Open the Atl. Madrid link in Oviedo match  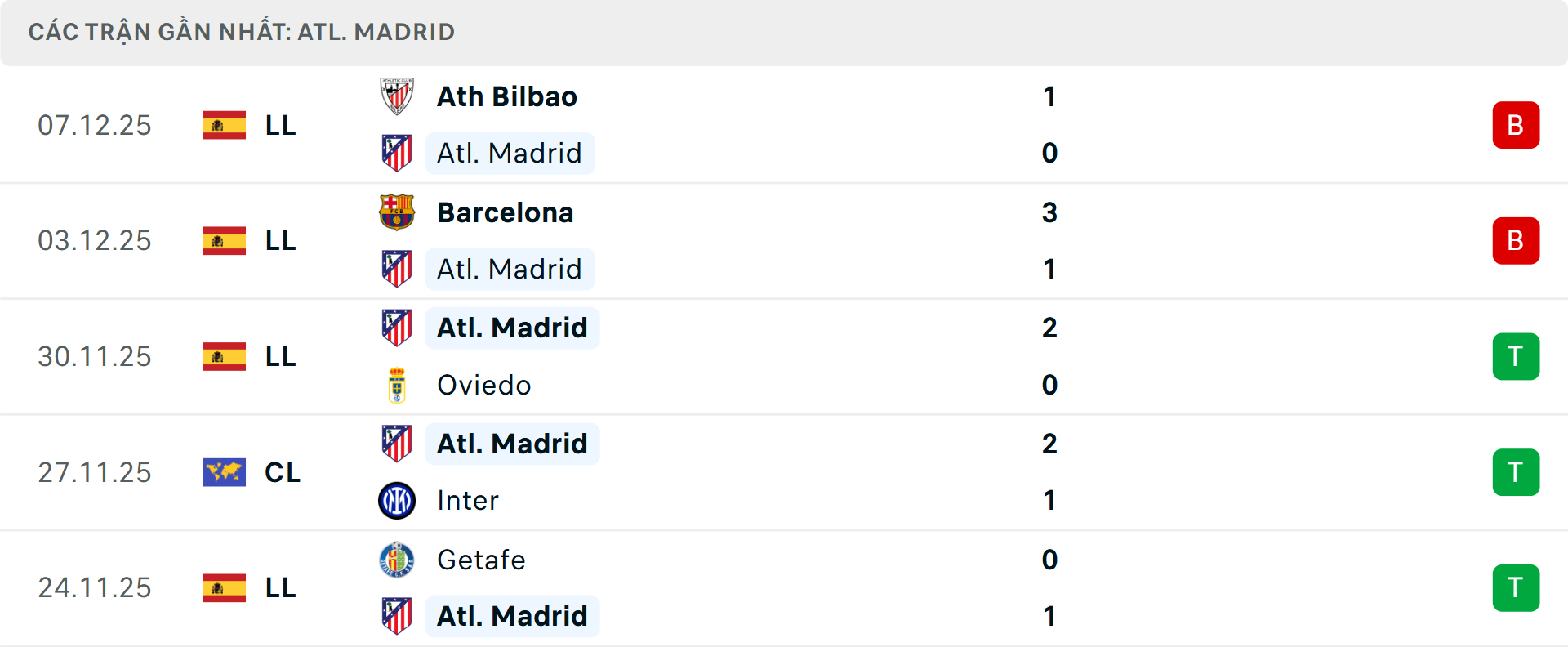[x=512, y=327]
